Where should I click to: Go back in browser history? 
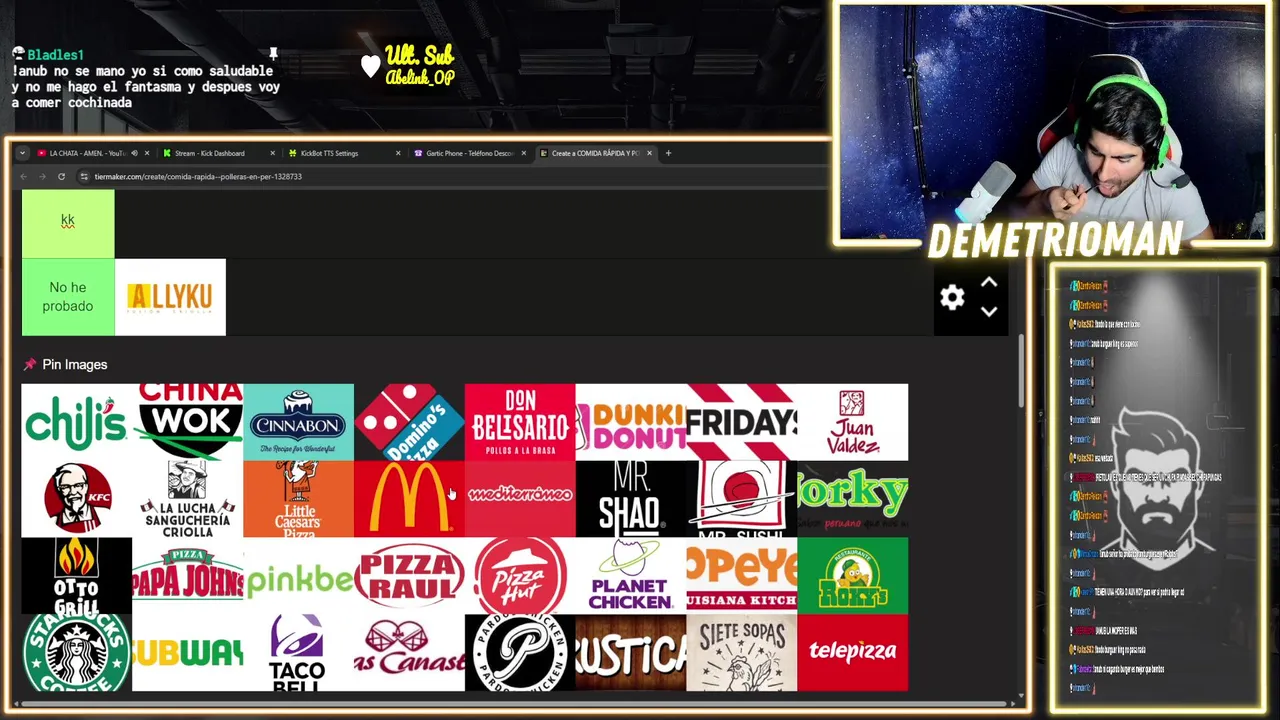(24, 177)
